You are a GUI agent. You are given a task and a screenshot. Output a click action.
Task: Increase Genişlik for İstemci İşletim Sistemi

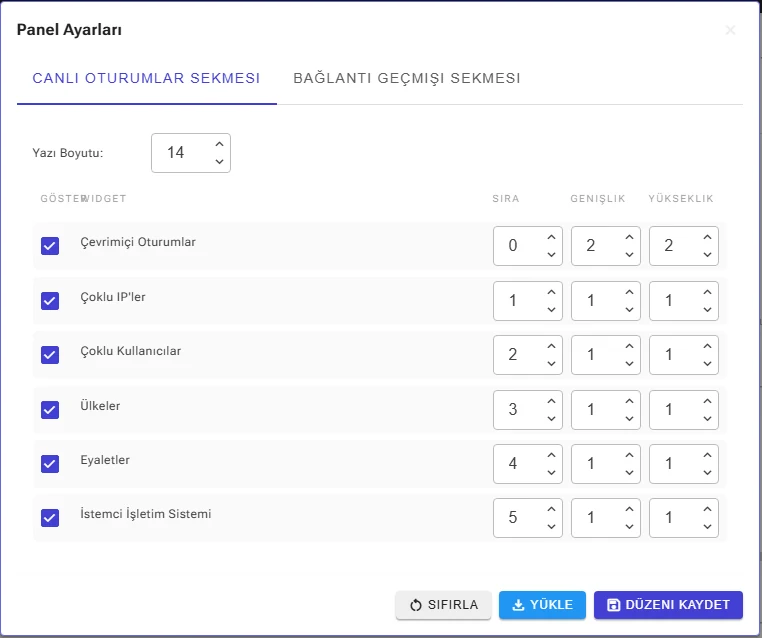(629, 509)
